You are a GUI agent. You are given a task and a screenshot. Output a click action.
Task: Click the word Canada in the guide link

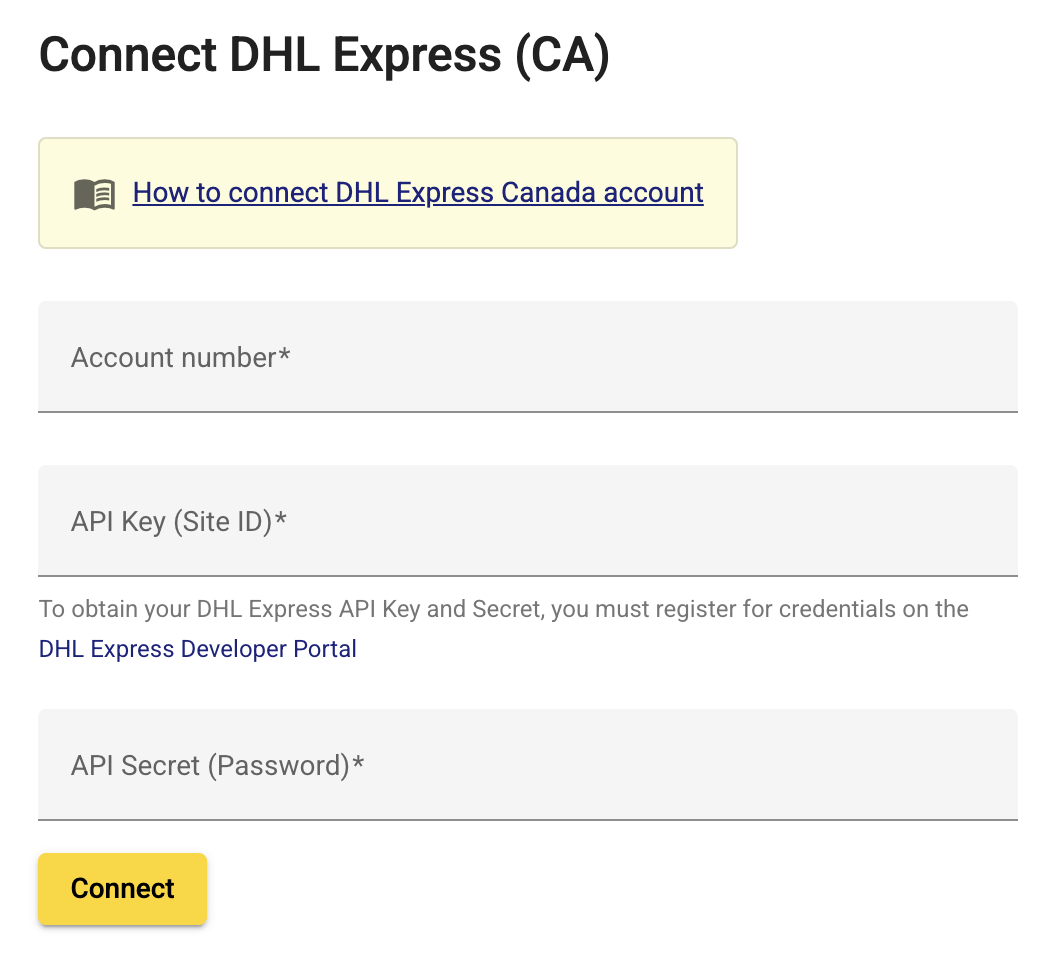[548, 193]
